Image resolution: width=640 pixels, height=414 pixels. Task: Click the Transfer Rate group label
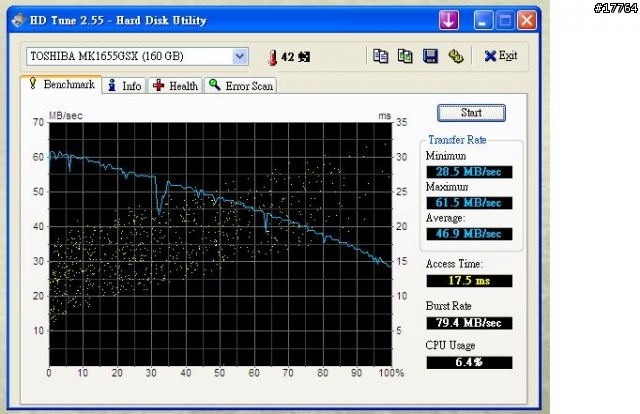click(x=457, y=140)
